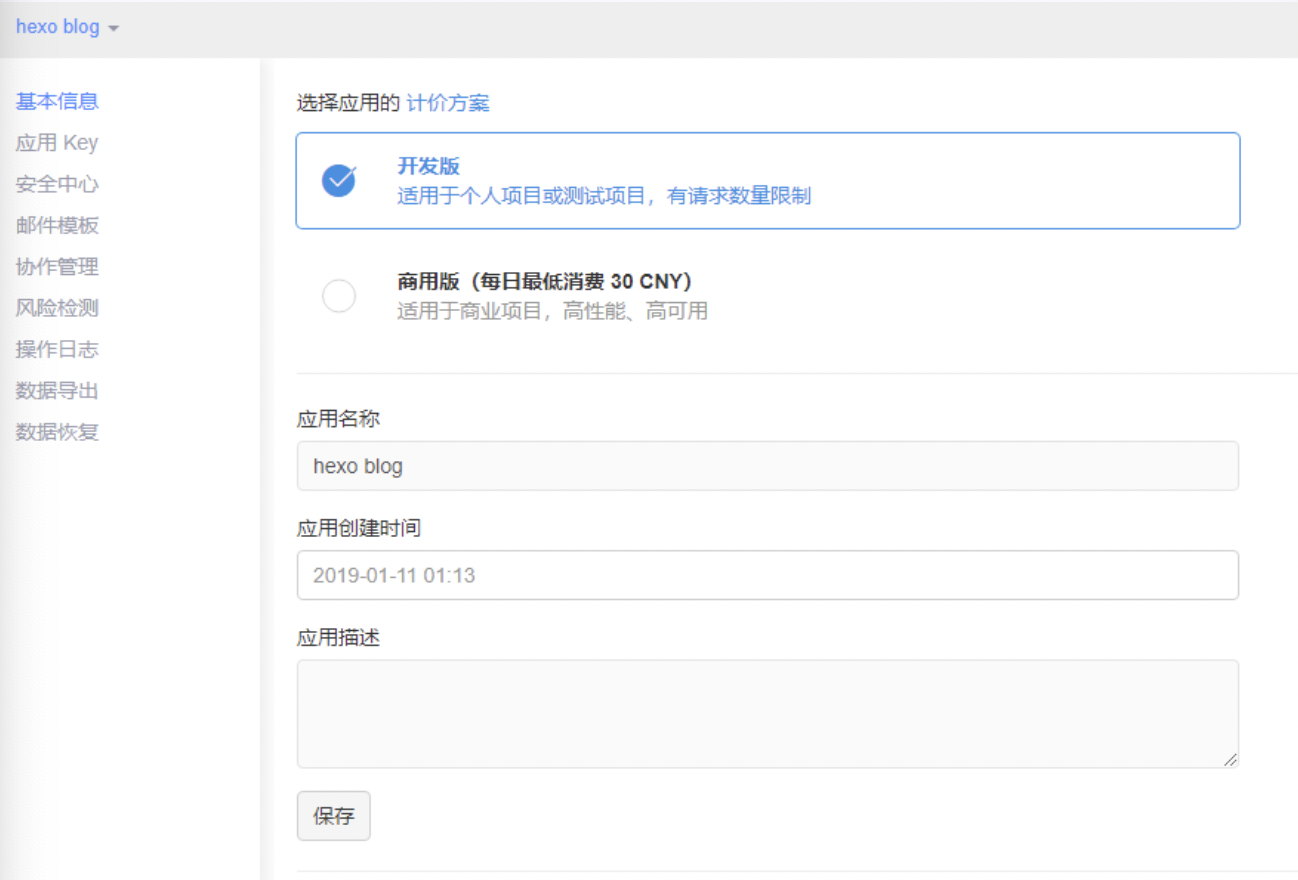This screenshot has height=880, width=1298.
Task: Click the 应用描述 textarea resize handle
Action: (1230, 760)
